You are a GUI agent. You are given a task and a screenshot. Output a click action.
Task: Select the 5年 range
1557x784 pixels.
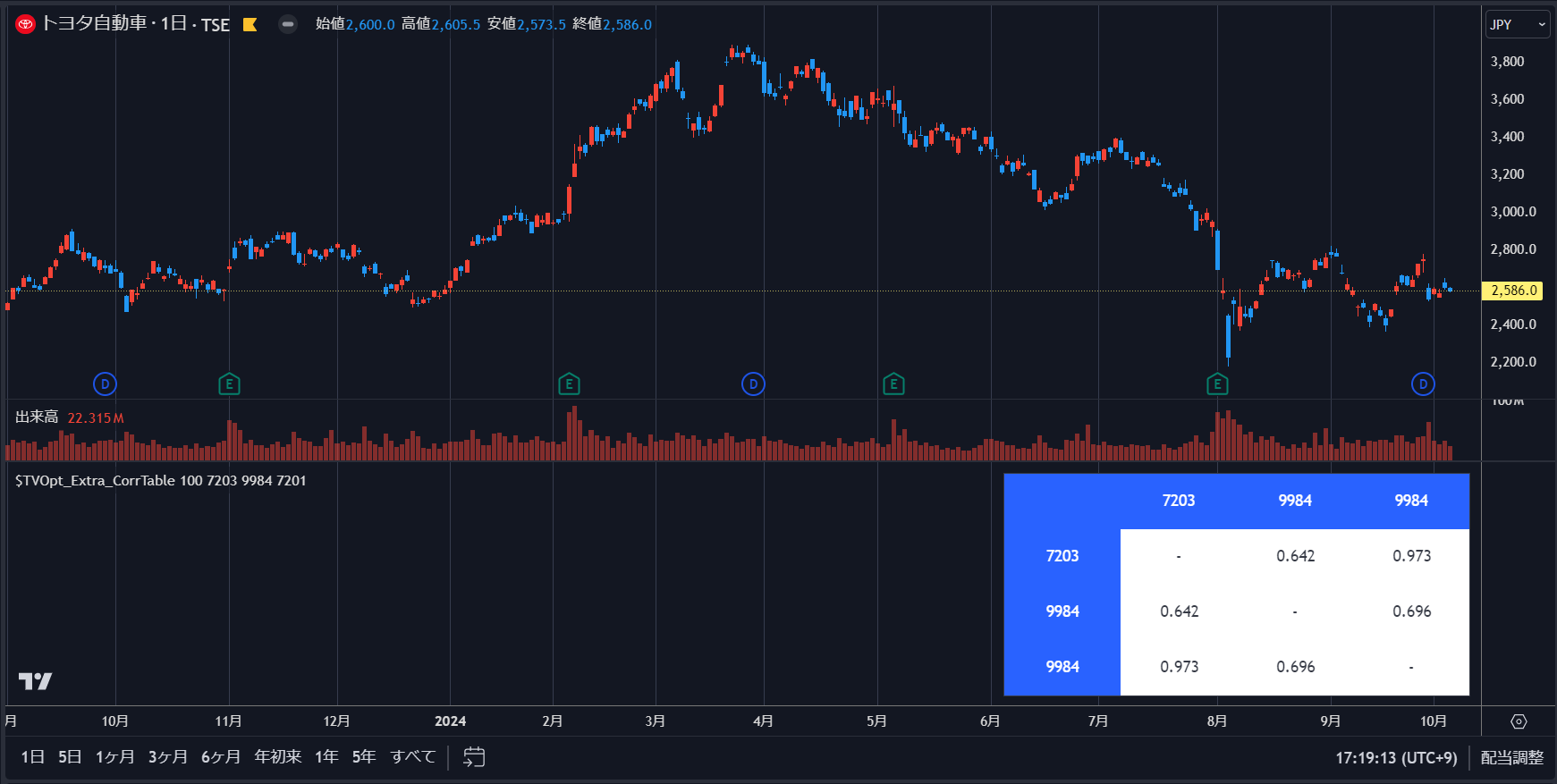pos(364,757)
